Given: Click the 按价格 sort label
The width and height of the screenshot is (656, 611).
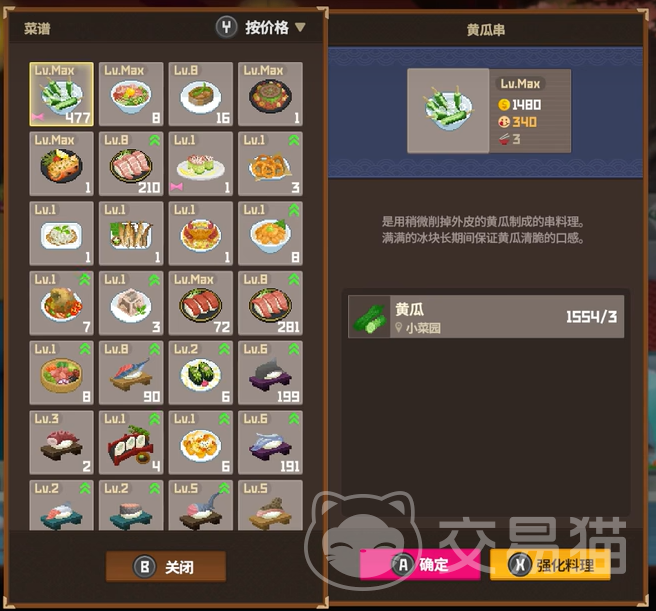Looking at the screenshot, I should [267, 28].
